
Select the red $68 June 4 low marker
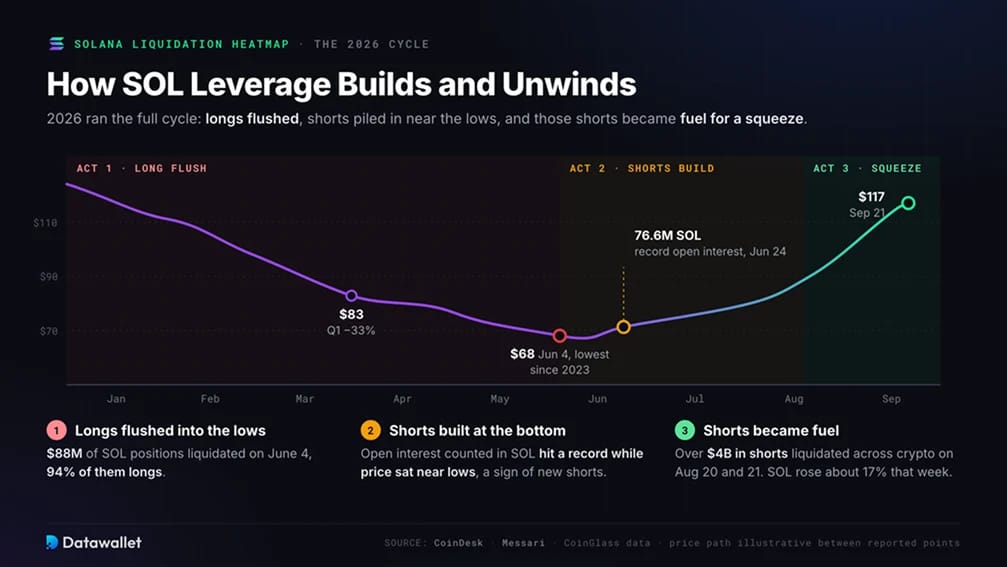(559, 335)
